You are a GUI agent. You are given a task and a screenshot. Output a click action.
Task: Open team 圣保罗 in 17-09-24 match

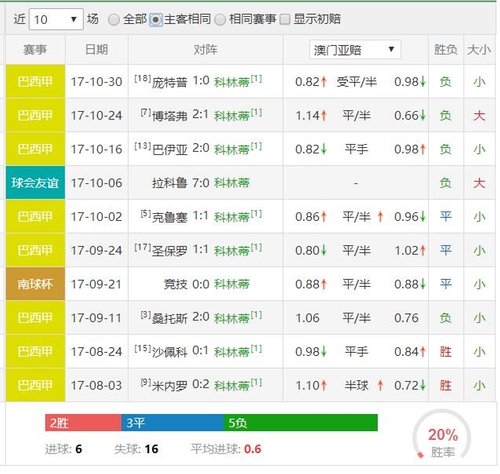[169, 251]
